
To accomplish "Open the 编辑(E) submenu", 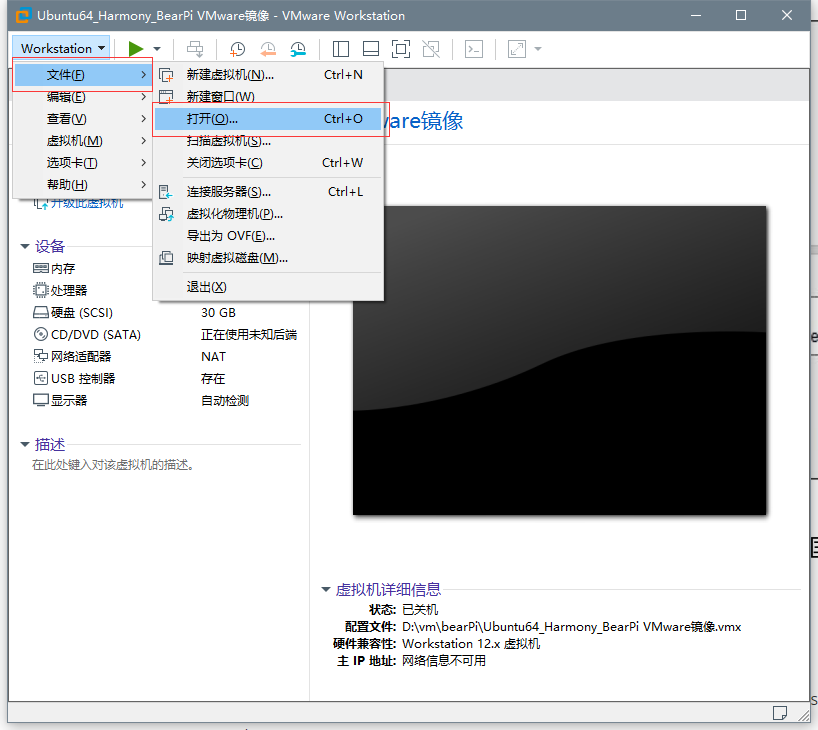I will (82, 97).
